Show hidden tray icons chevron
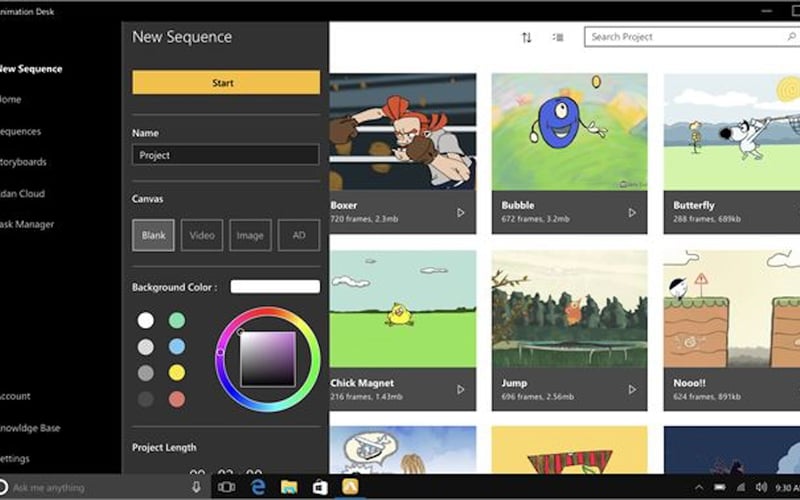 (698, 488)
